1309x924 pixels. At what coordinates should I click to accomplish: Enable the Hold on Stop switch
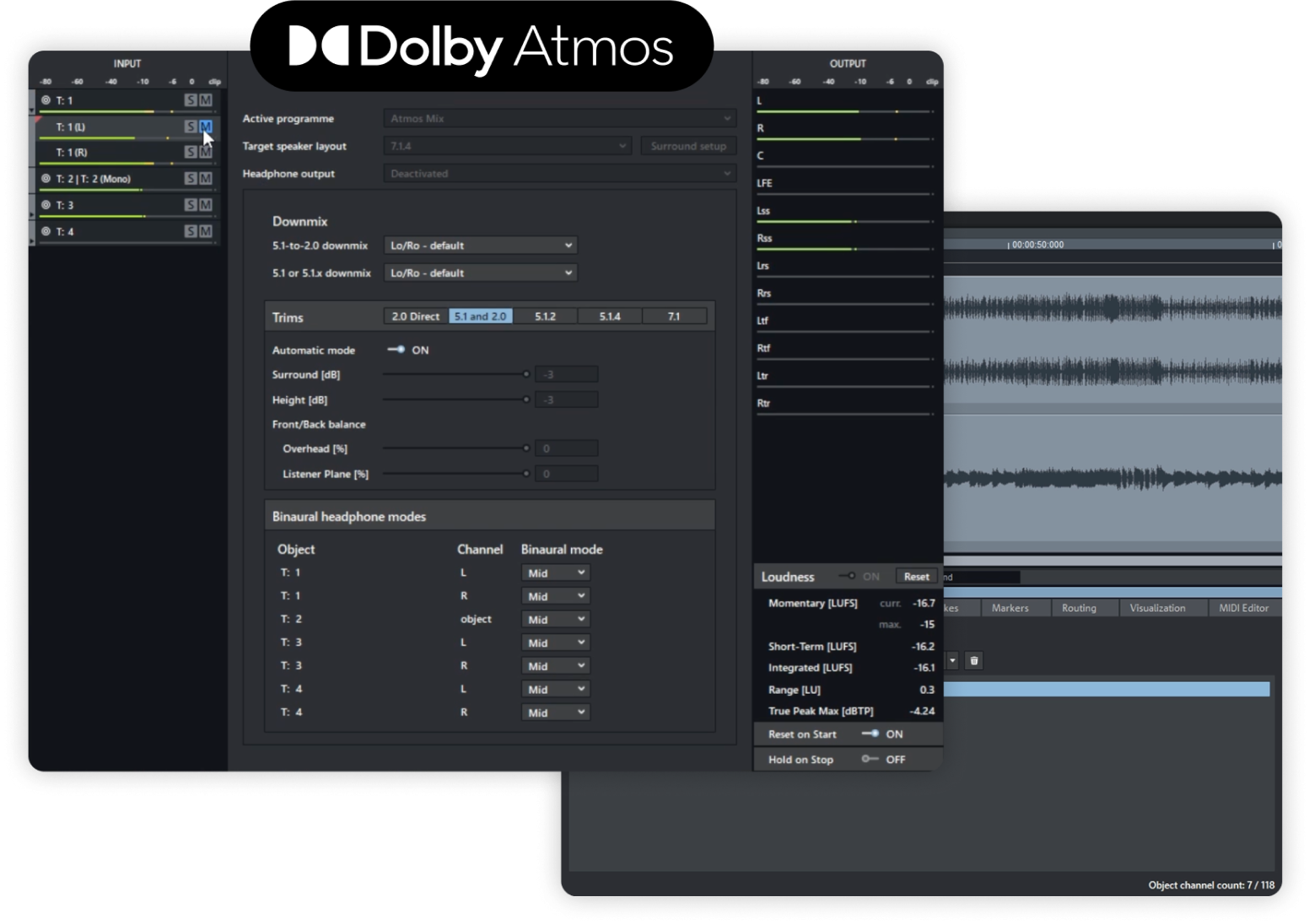[870, 760]
